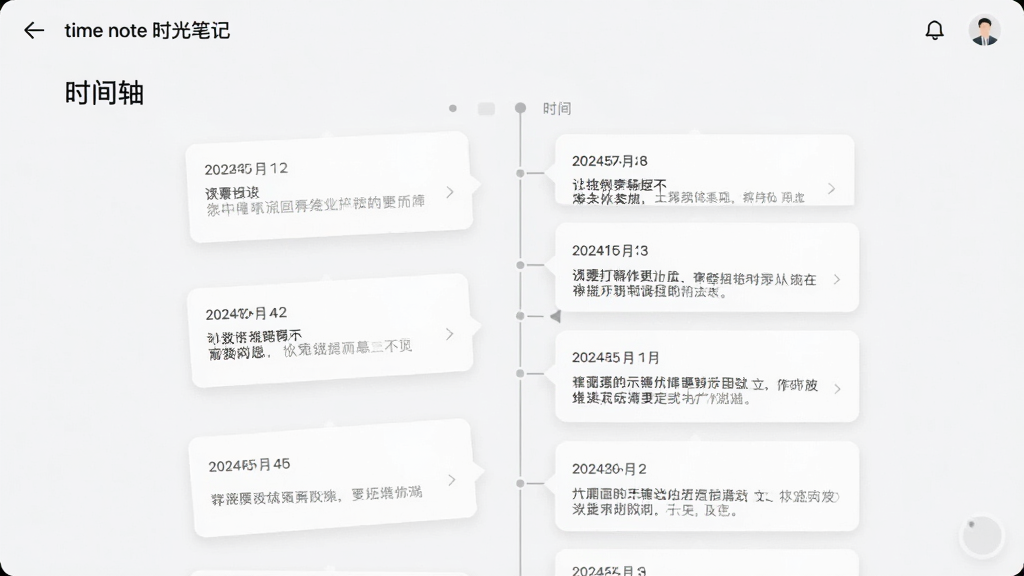
Task: Open the 月 2 timeline card
Action: pyautogui.click(x=707, y=487)
